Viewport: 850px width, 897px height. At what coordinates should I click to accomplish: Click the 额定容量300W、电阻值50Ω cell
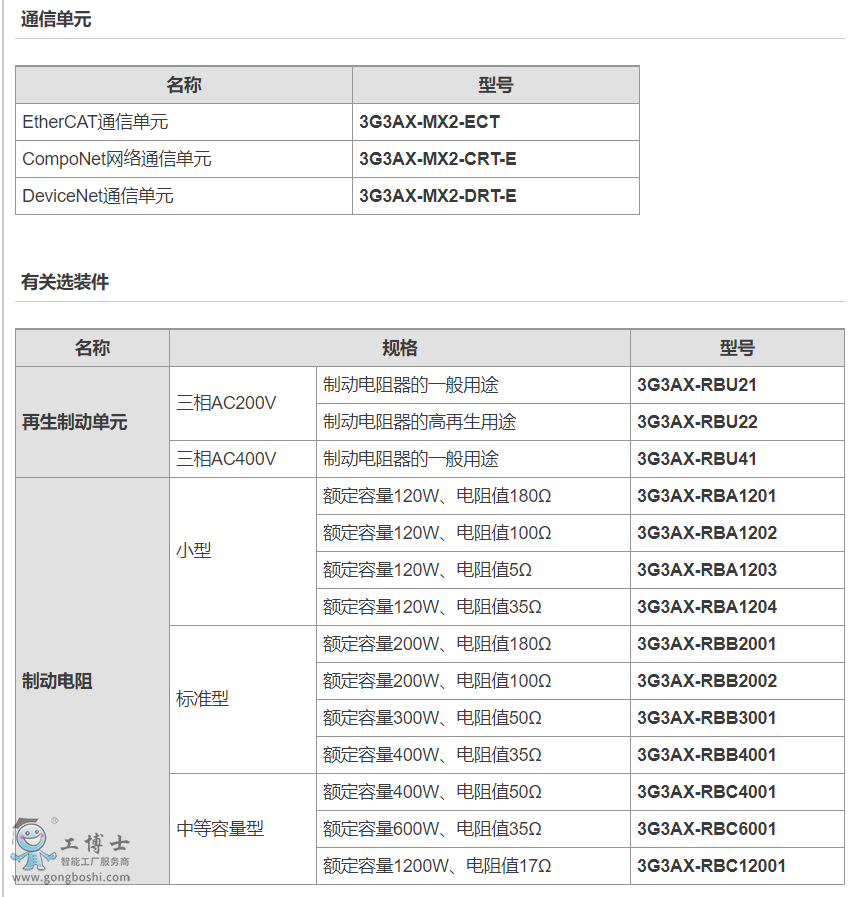pyautogui.click(x=473, y=718)
